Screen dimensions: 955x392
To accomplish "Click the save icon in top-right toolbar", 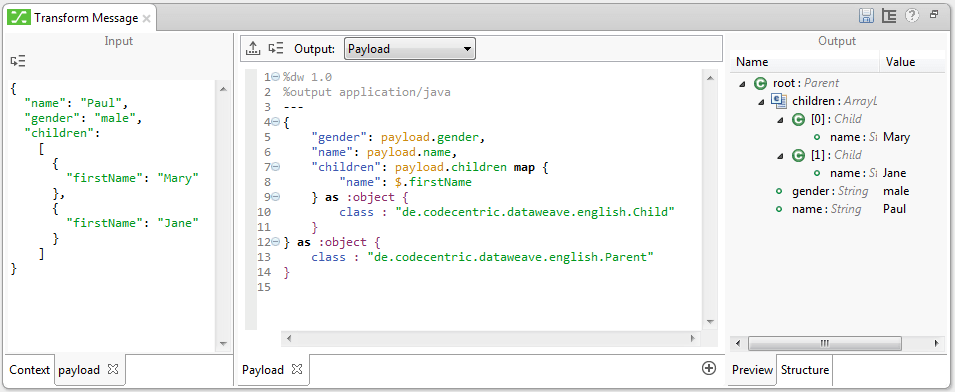I will pos(866,16).
